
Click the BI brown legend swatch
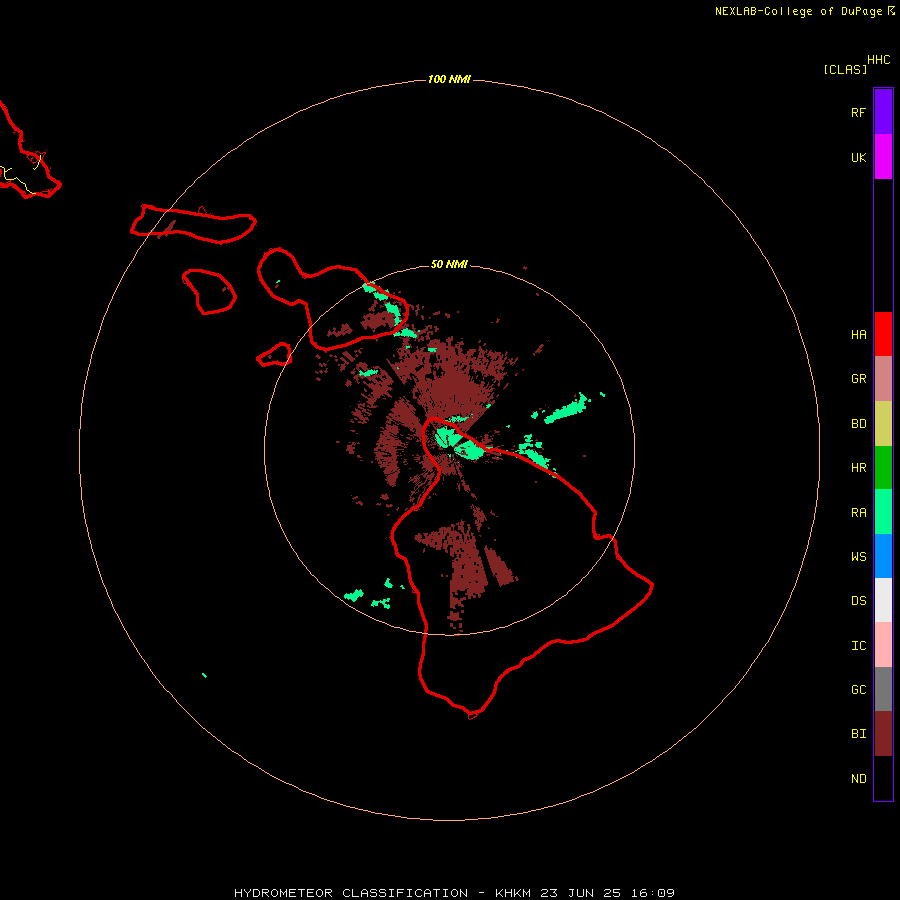[883, 734]
